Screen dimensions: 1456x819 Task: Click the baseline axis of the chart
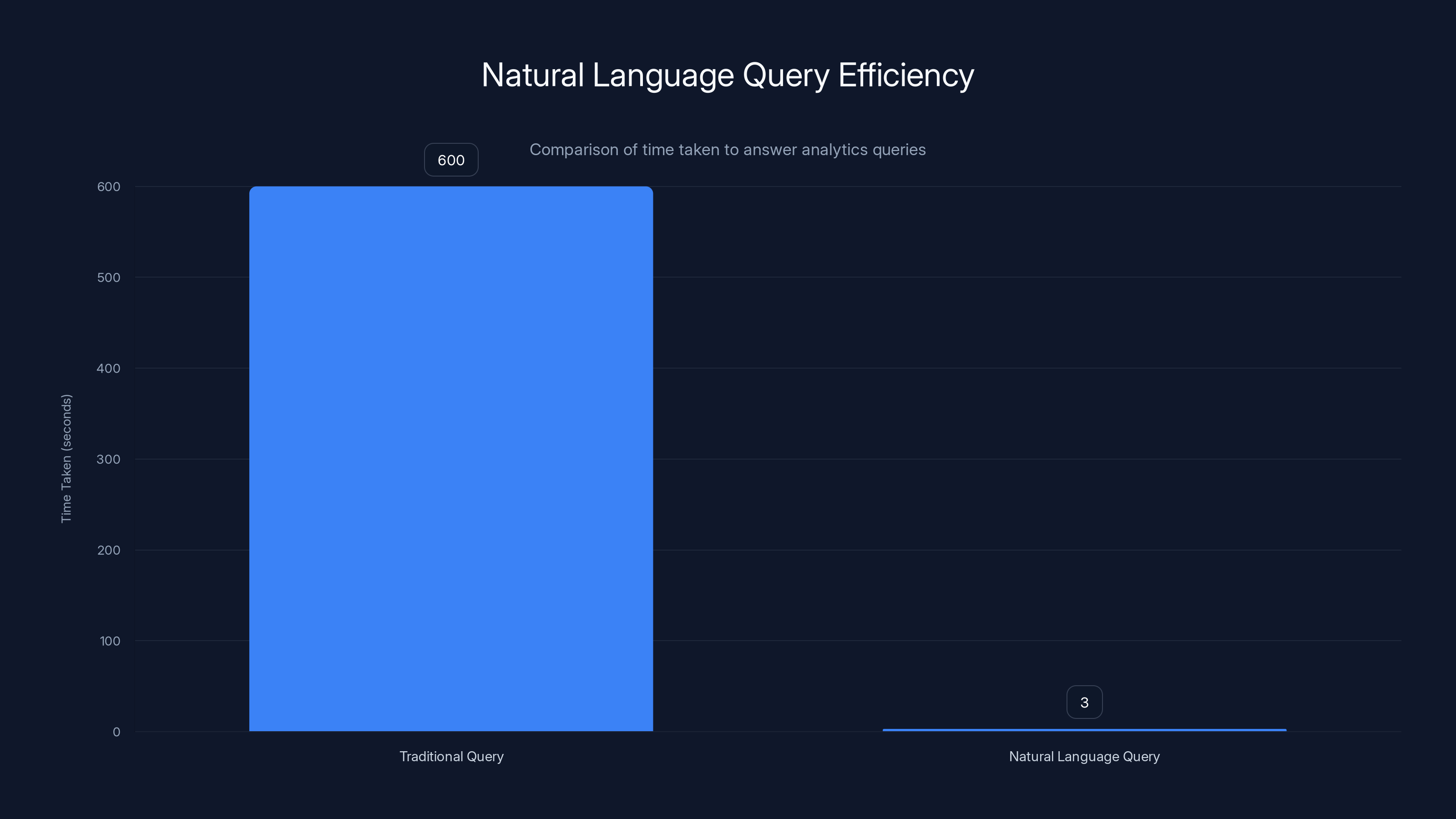tap(763, 731)
